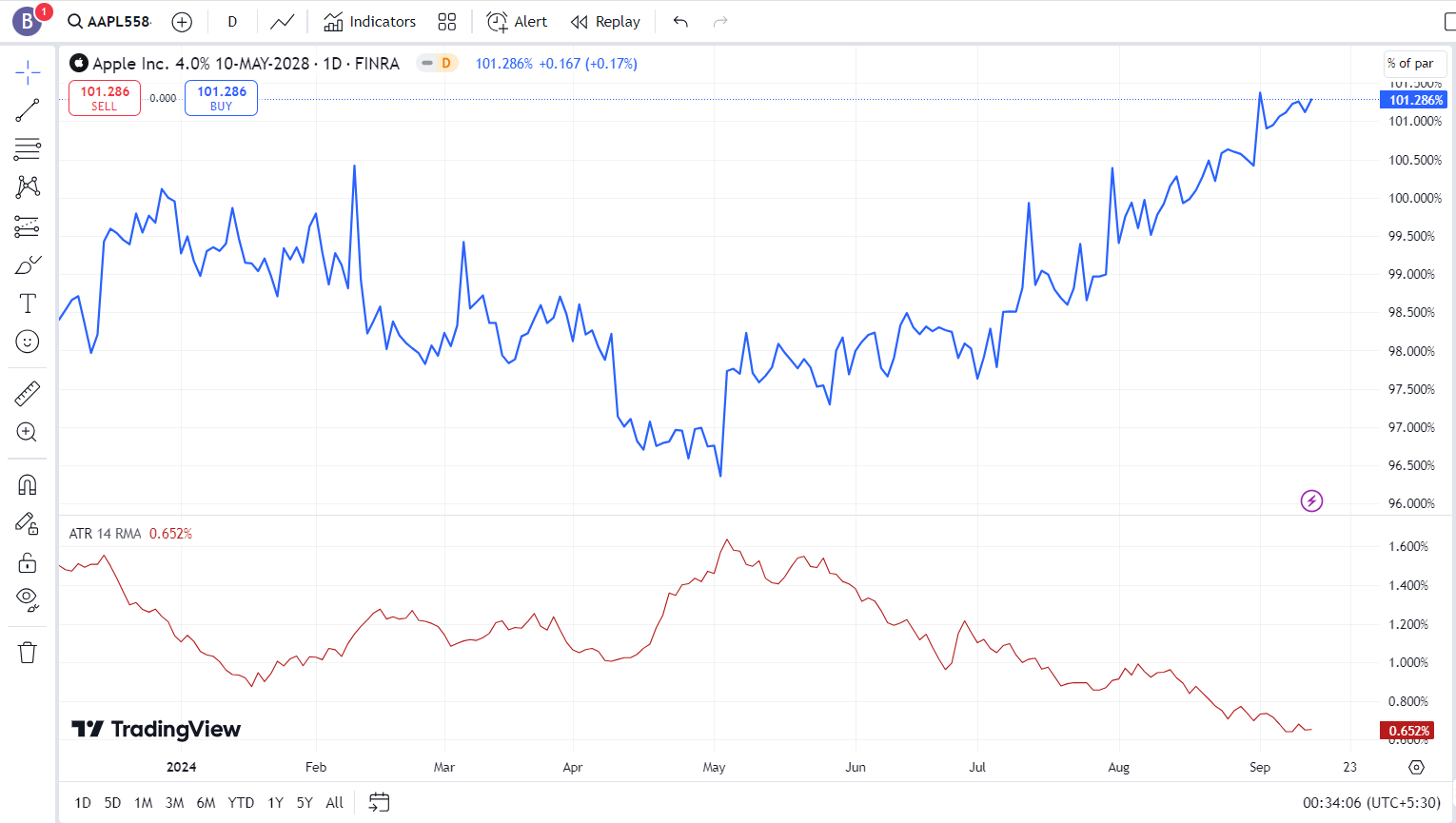
Task: Open the D interval selector
Action: [x=232, y=22]
